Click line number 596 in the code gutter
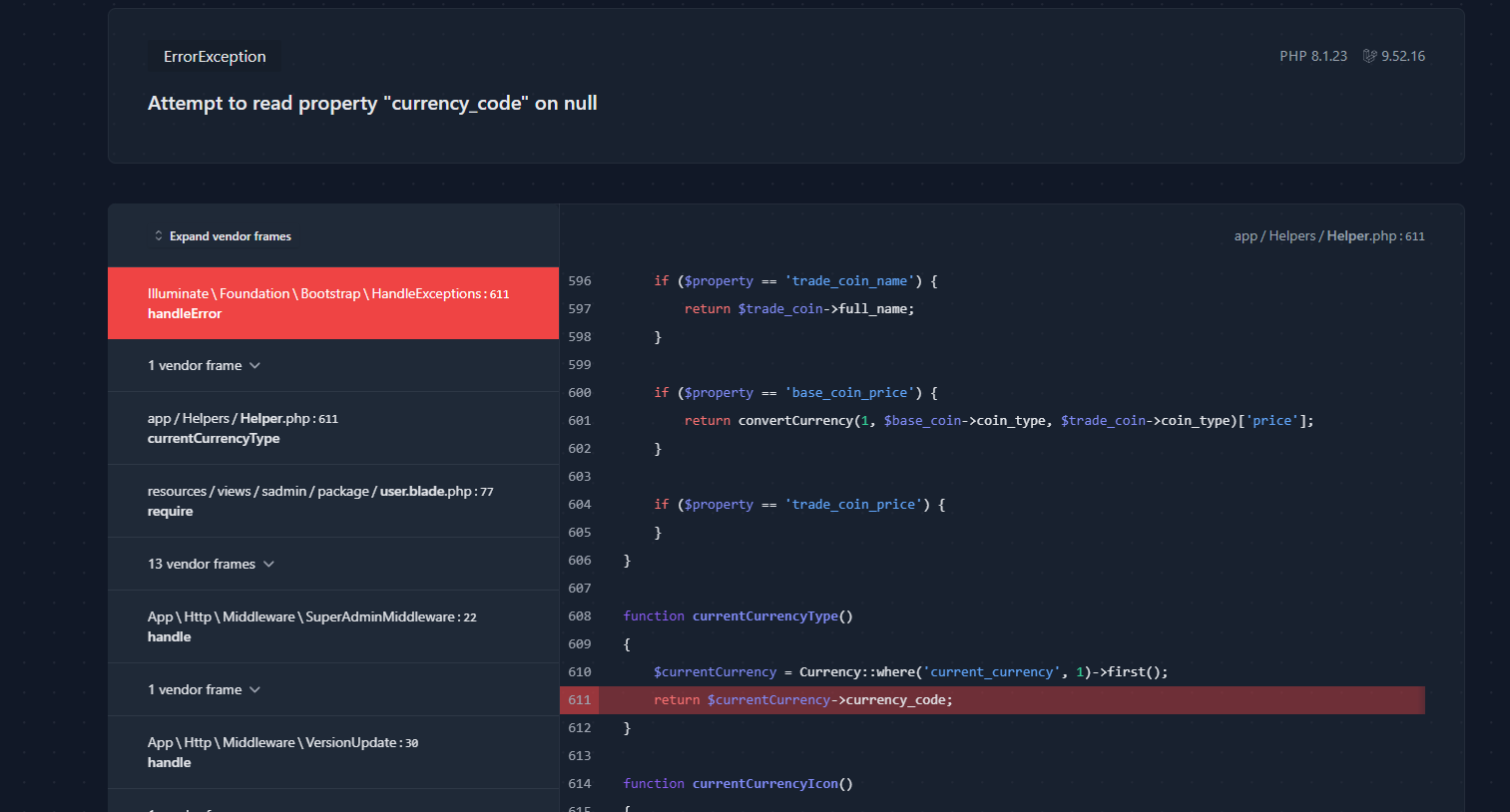The height and width of the screenshot is (812, 1510). [x=580, y=281]
